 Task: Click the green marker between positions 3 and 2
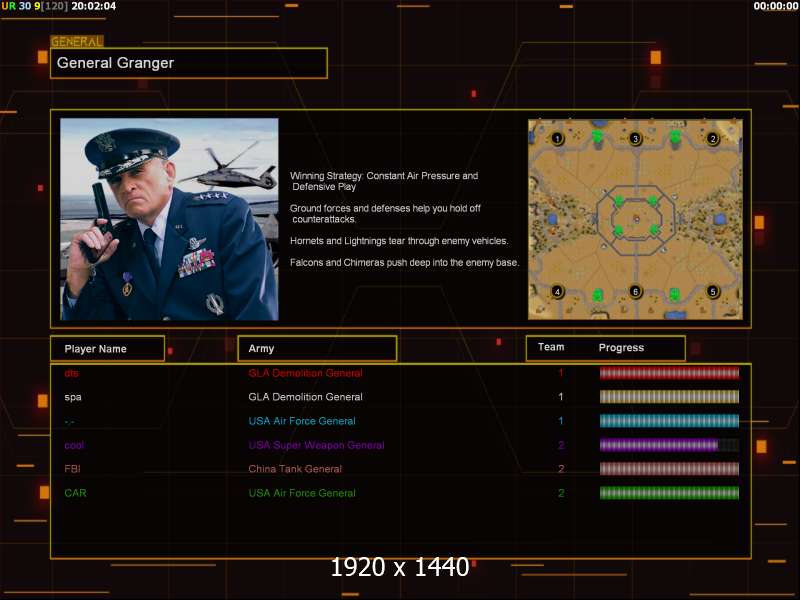click(x=674, y=137)
